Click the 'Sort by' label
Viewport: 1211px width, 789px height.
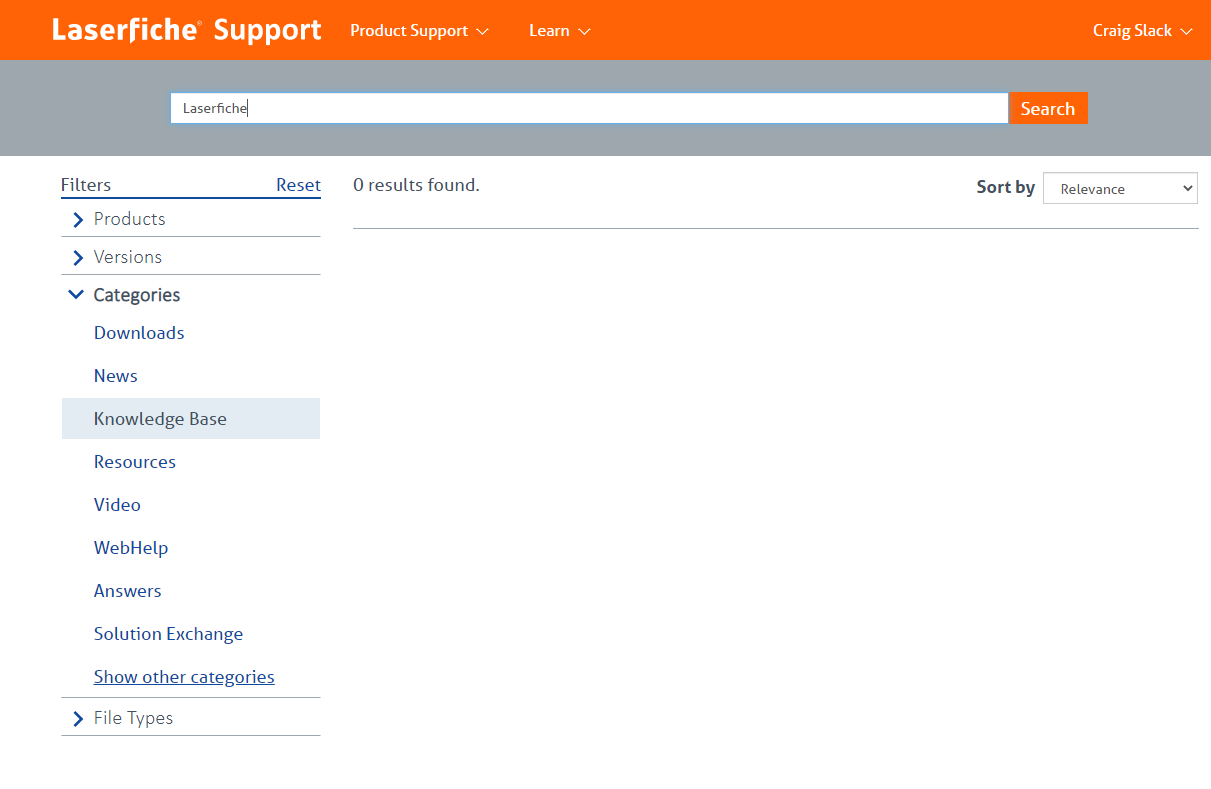(1006, 187)
